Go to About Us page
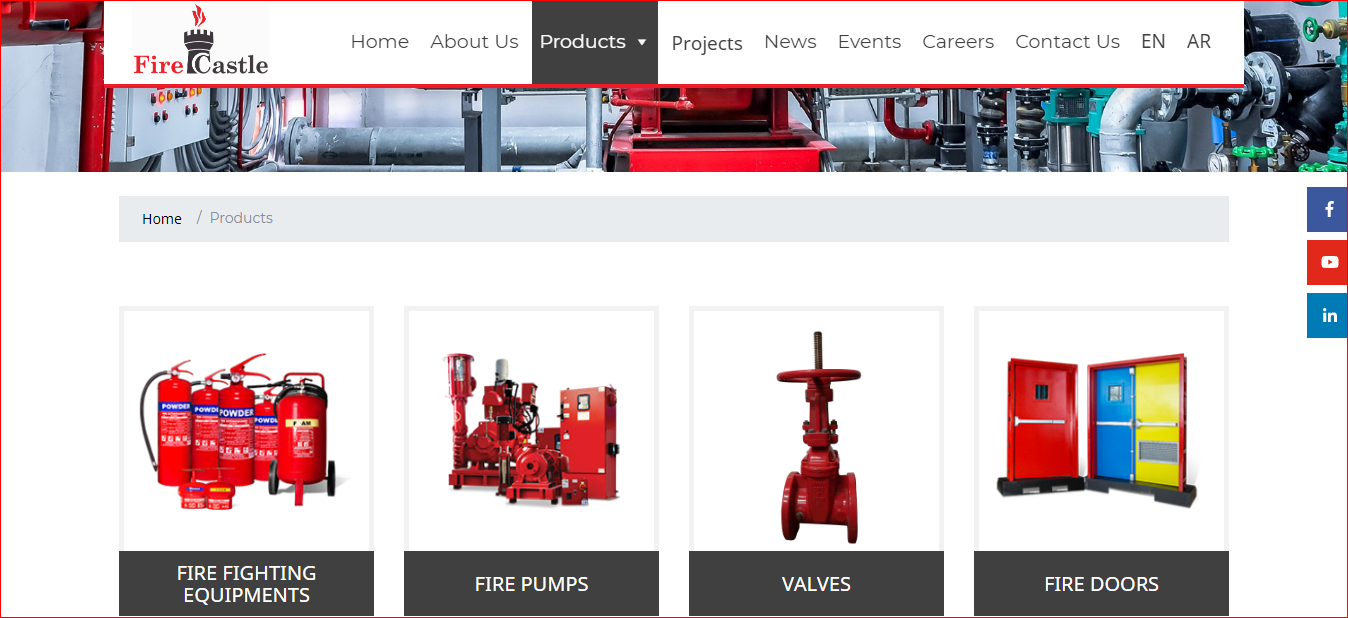This screenshot has width=1348, height=618. (x=474, y=42)
